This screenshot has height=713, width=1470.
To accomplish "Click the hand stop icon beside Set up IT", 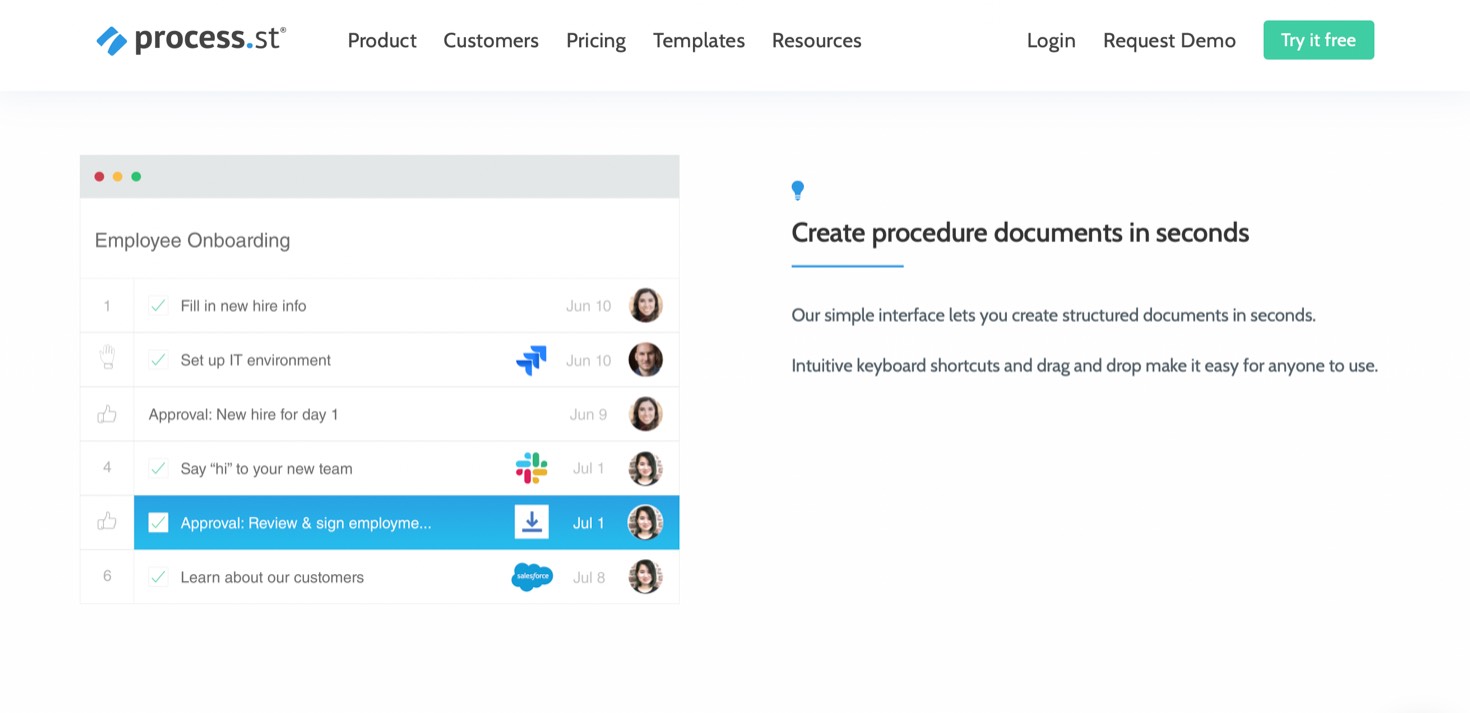I will click(x=107, y=359).
